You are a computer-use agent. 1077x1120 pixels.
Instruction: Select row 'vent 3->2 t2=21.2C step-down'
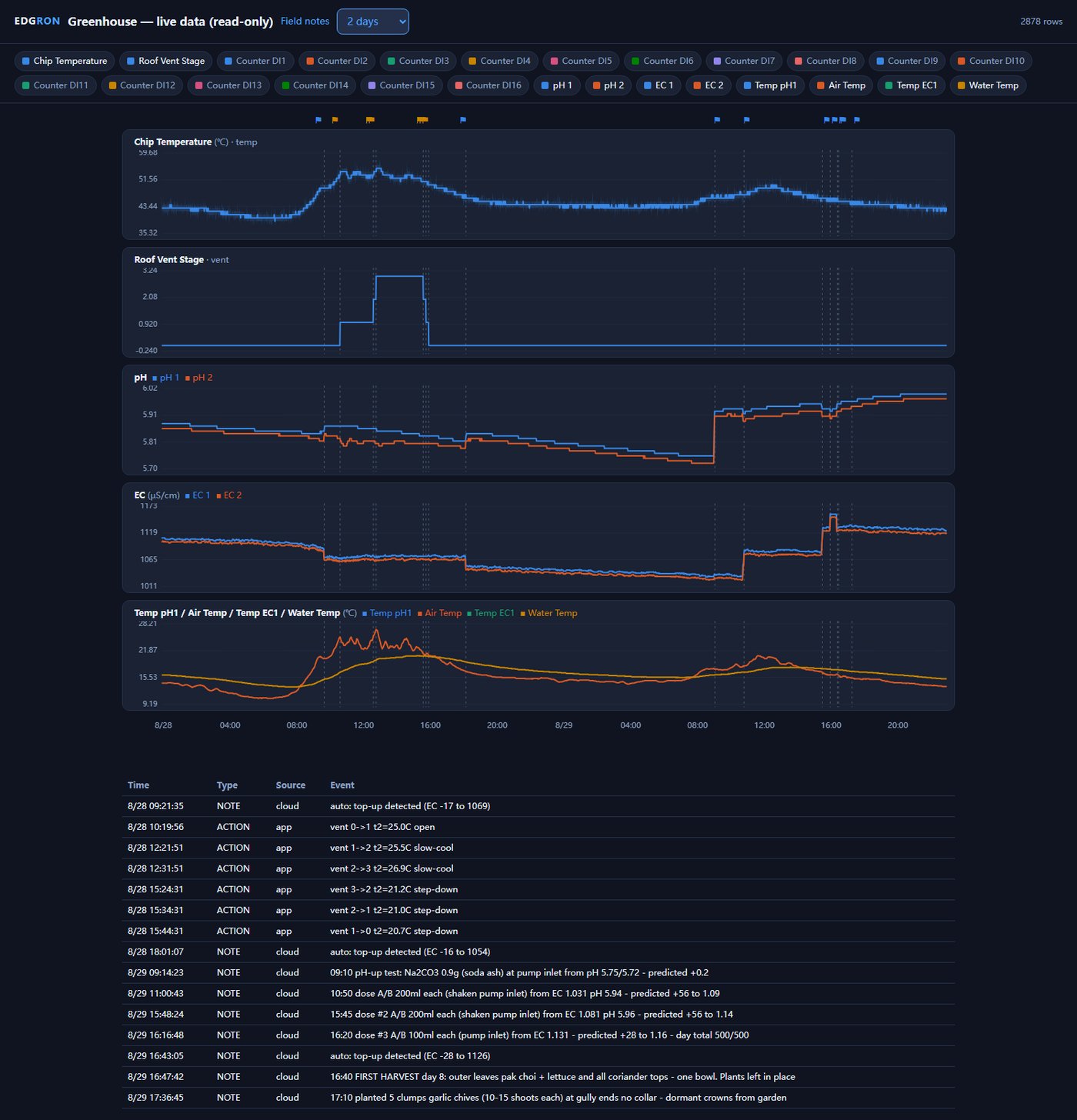point(538,889)
